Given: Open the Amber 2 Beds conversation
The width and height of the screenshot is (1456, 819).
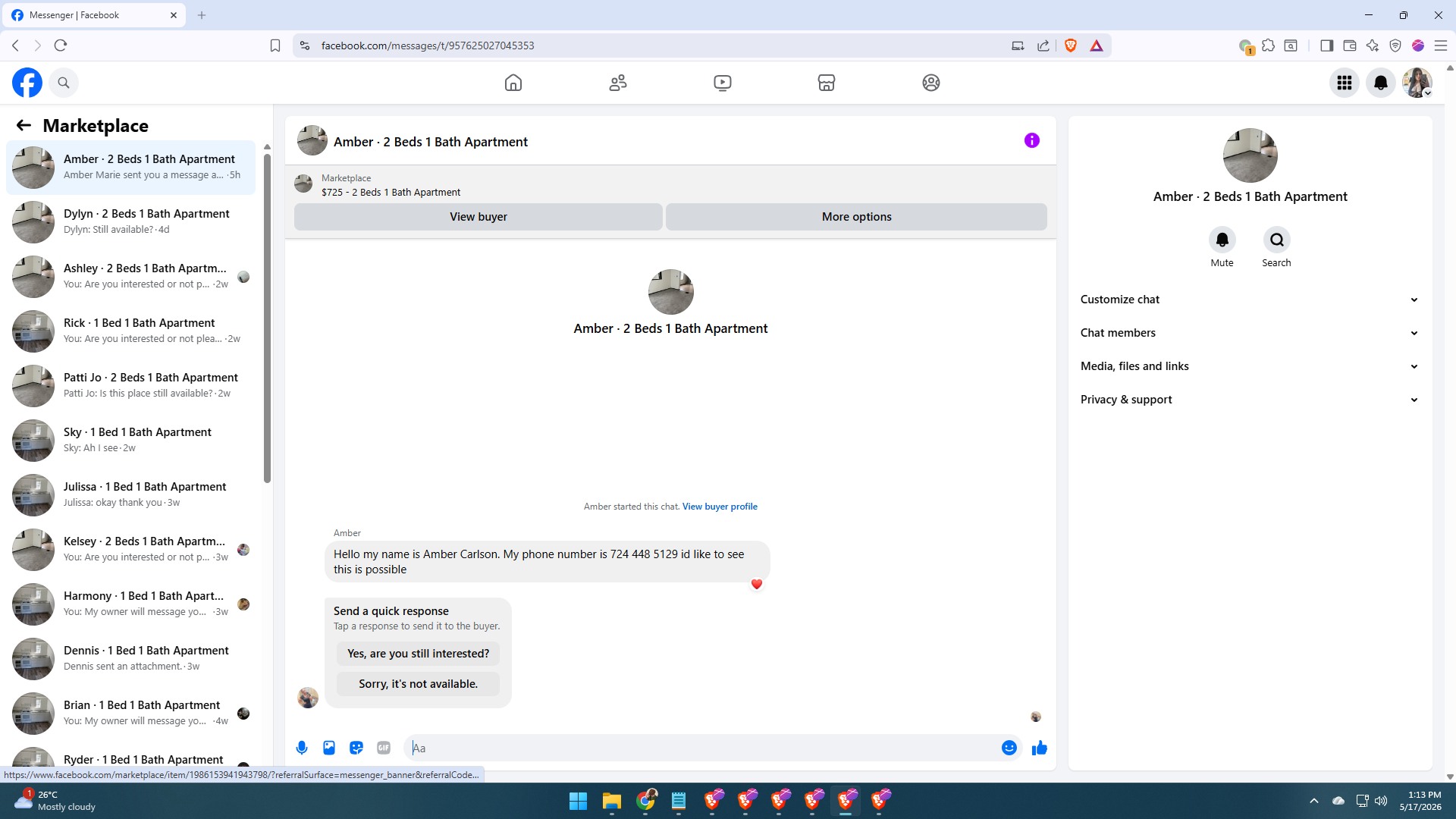Looking at the screenshot, I should 130,167.
